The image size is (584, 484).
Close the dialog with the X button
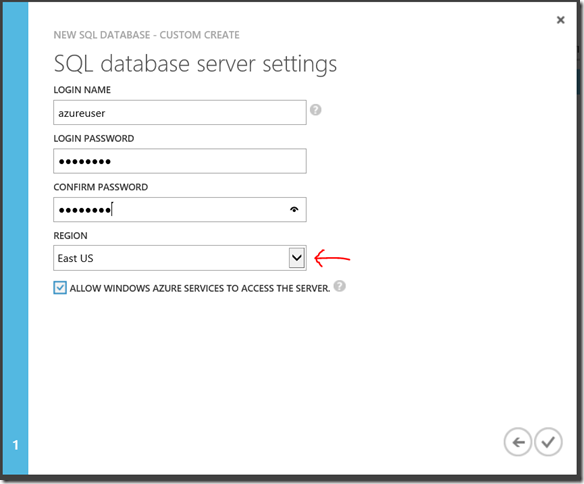[561, 20]
